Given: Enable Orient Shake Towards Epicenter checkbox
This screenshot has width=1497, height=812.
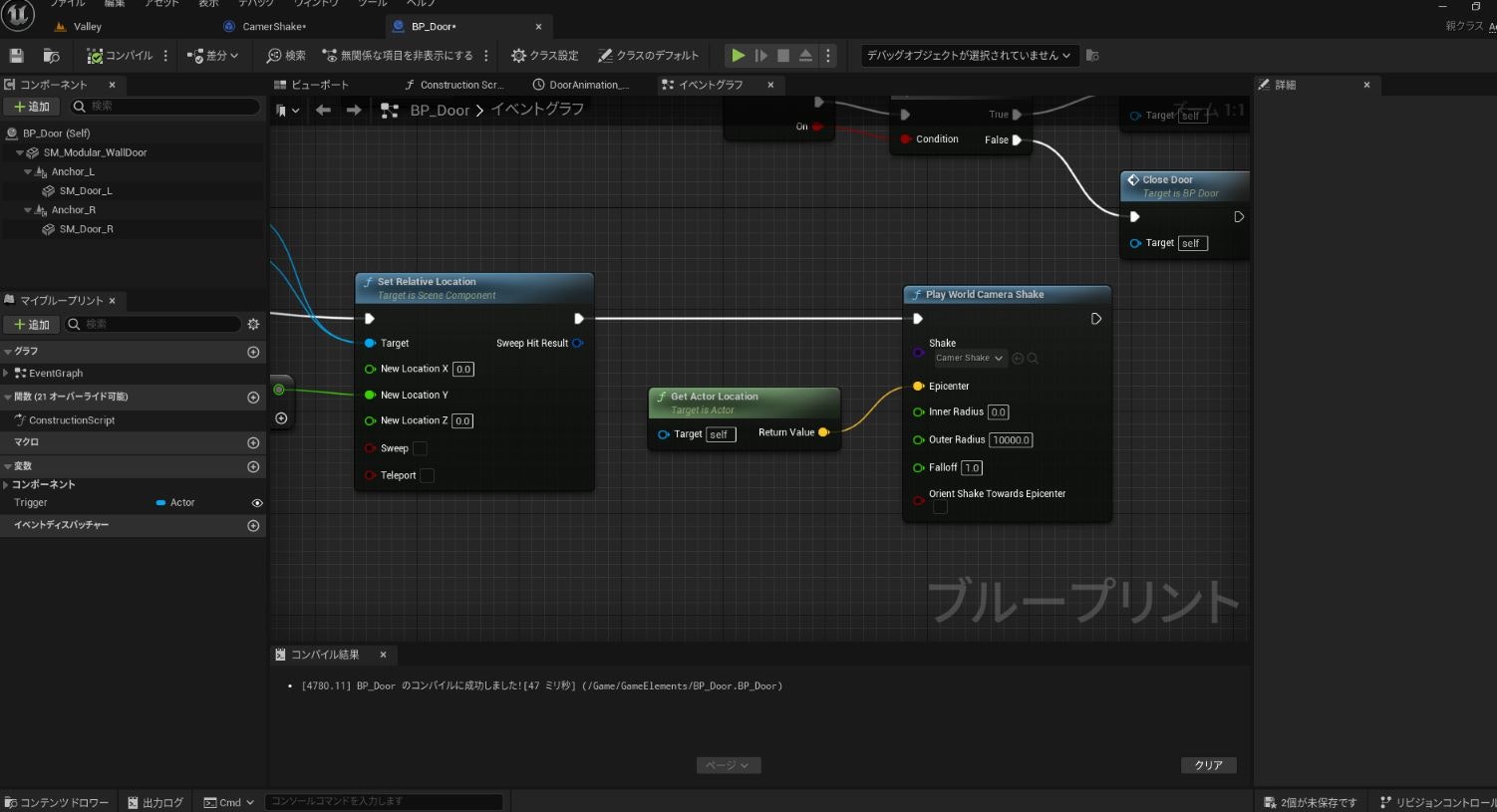Looking at the screenshot, I should pos(940,507).
